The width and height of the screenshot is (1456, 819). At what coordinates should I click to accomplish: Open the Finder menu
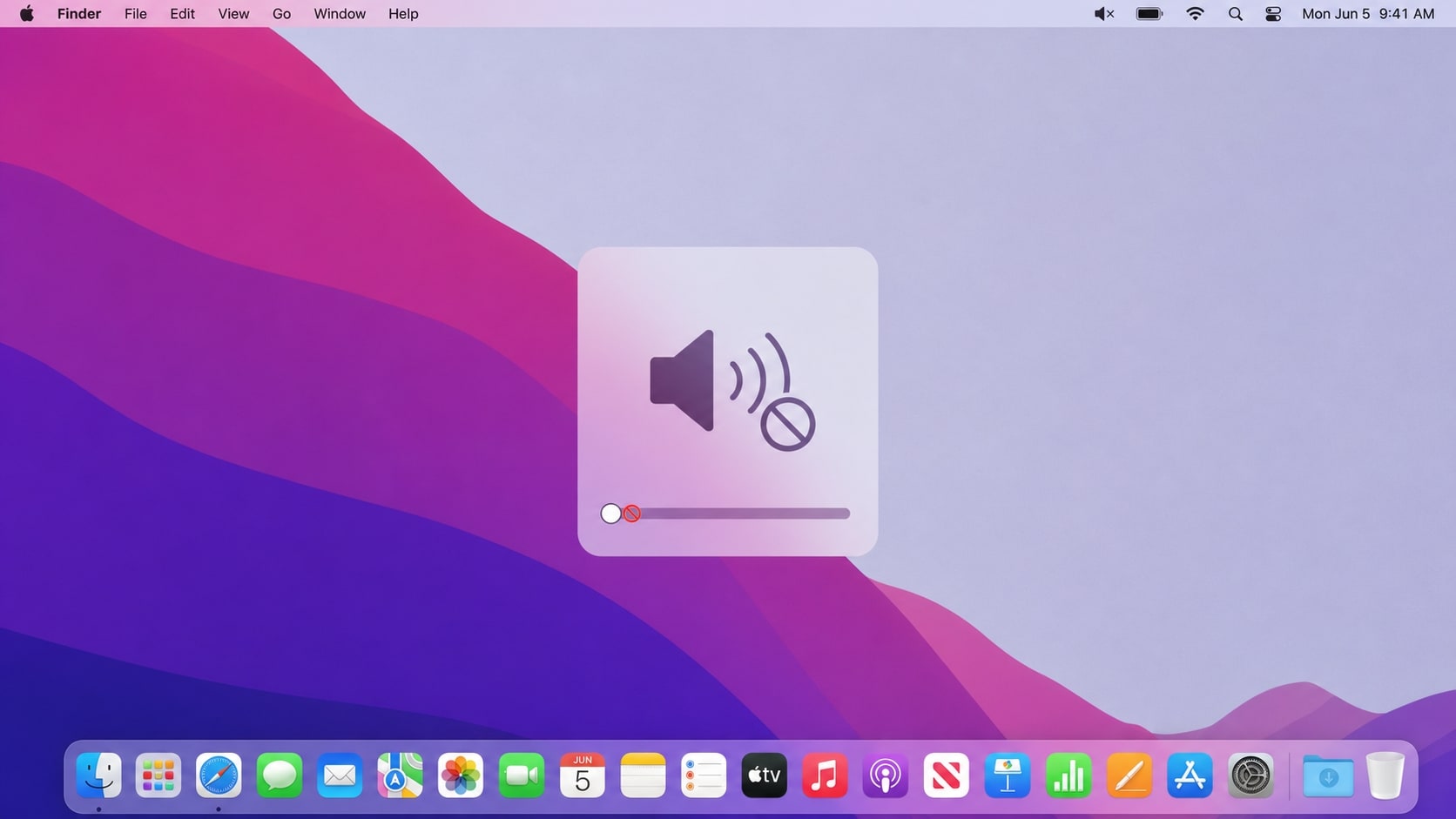pos(79,14)
